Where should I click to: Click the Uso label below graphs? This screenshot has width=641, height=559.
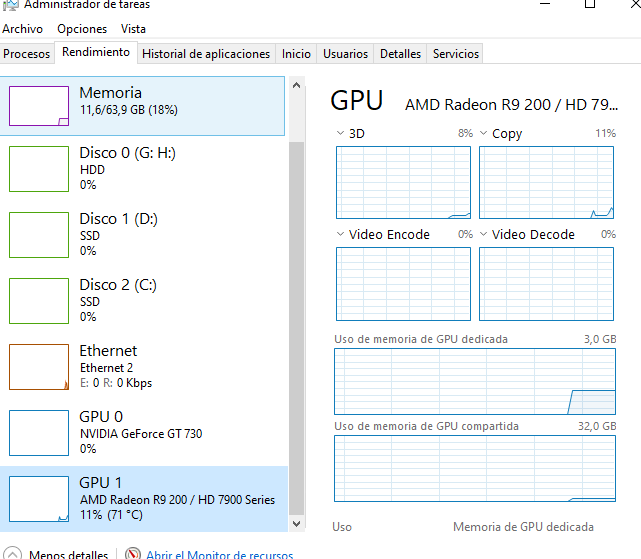[342, 527]
